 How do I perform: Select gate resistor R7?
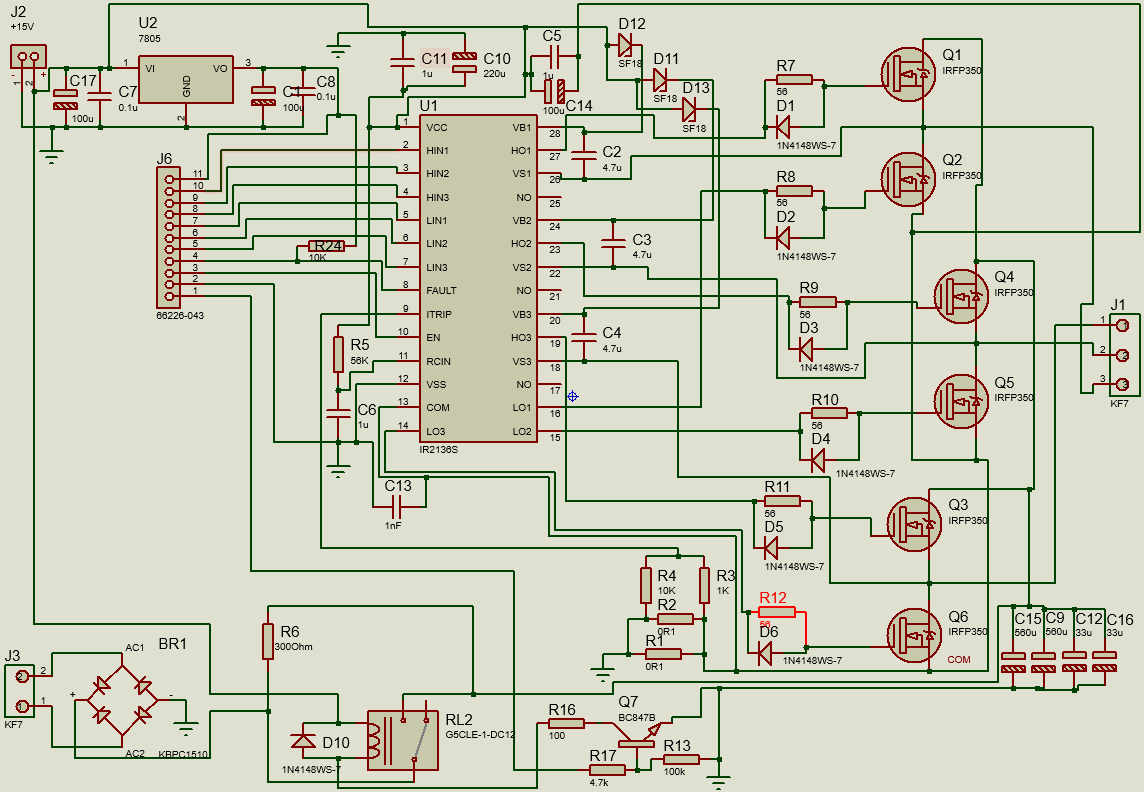[x=794, y=80]
